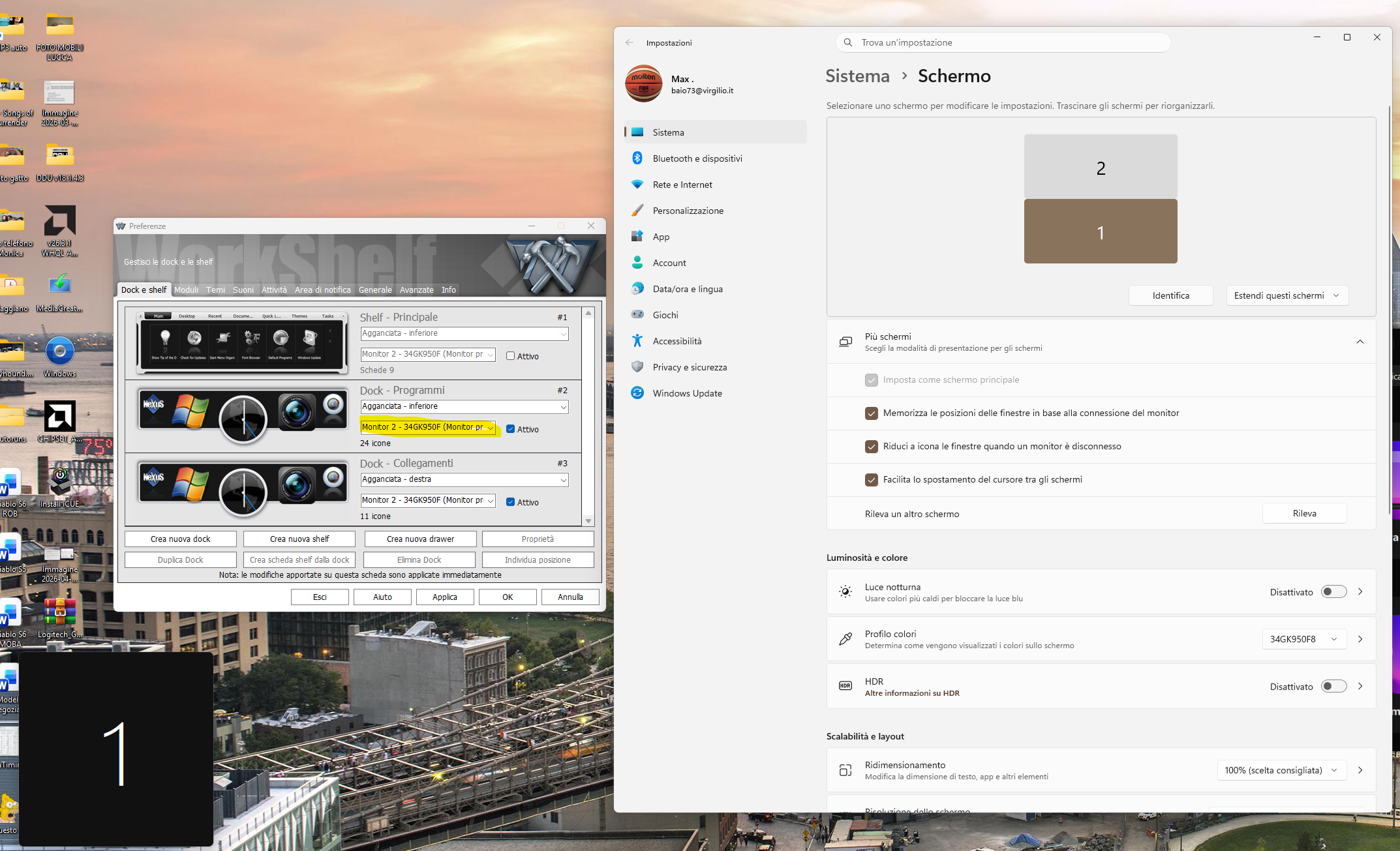
Task: Open Account settings section
Action: pyautogui.click(x=715, y=263)
